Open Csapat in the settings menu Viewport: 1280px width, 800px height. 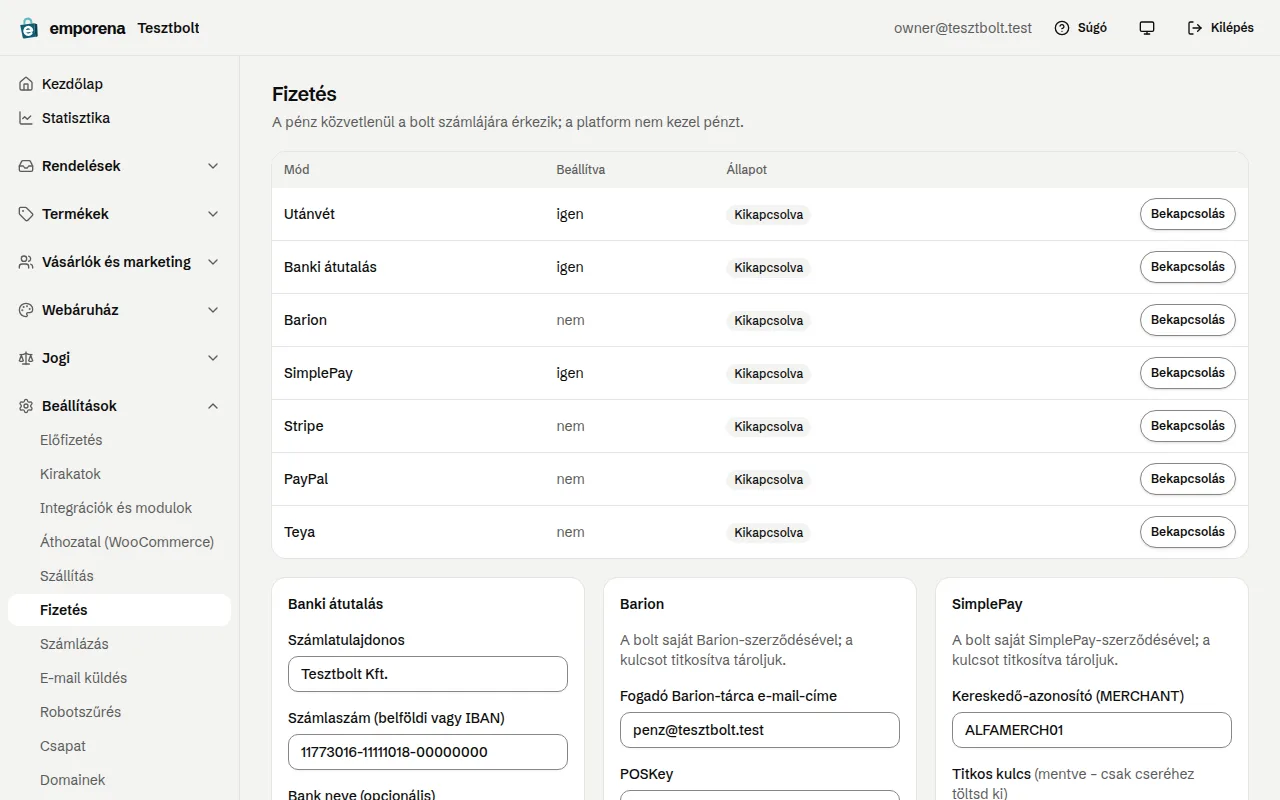[119, 746]
